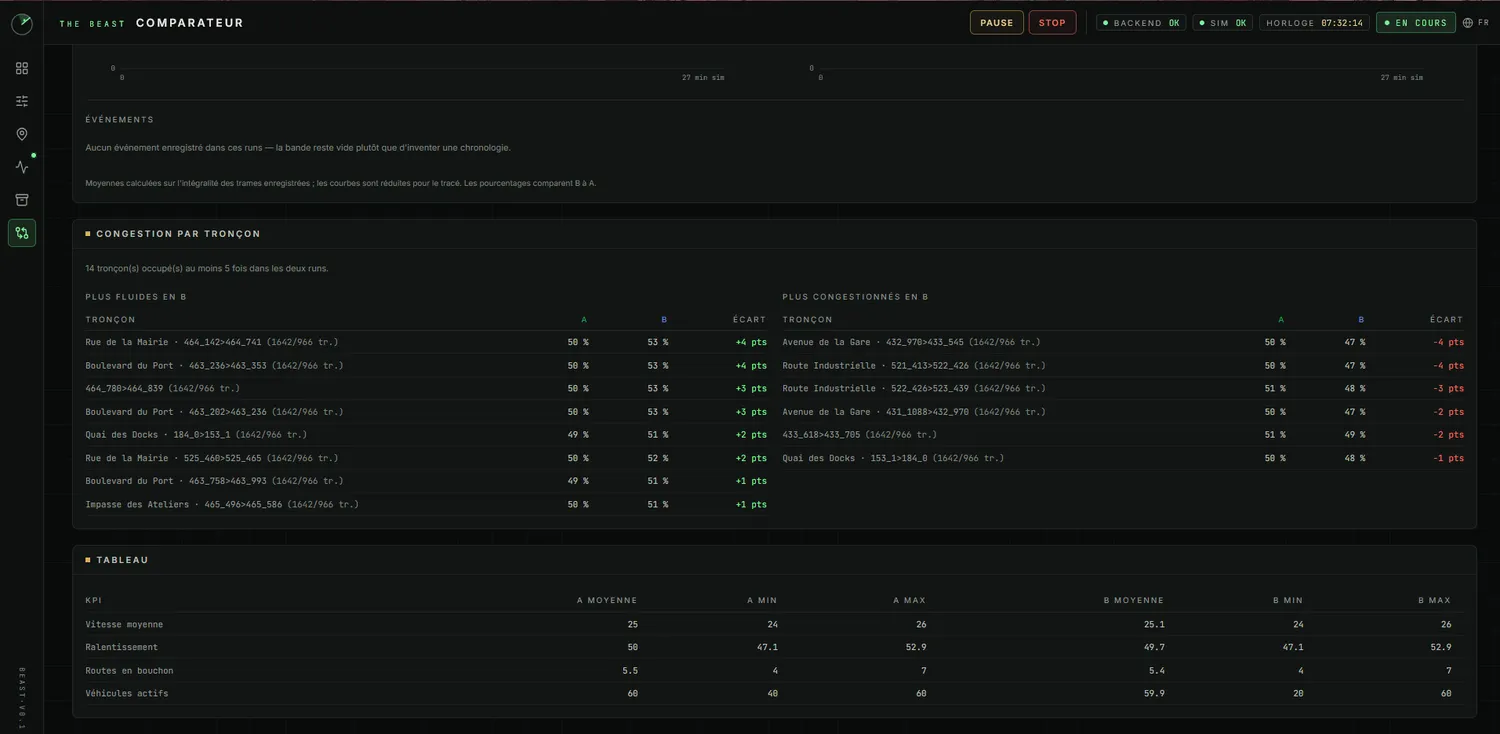Open the activity pulse icon in sidebar
Screen dimensions: 1500x734
22,167
